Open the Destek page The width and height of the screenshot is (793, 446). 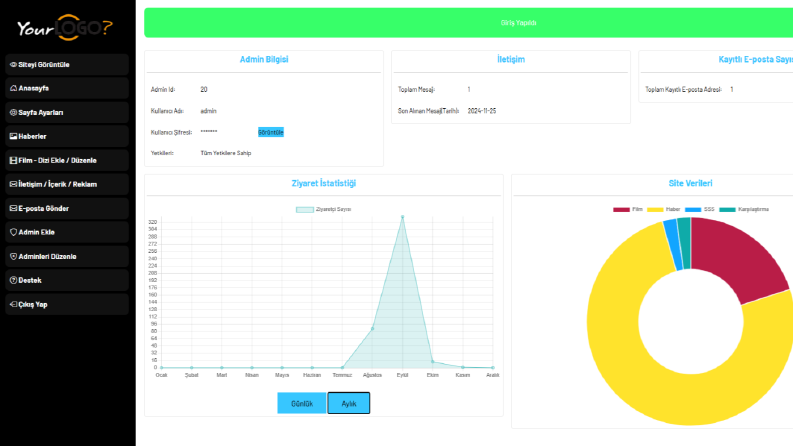click(x=67, y=280)
